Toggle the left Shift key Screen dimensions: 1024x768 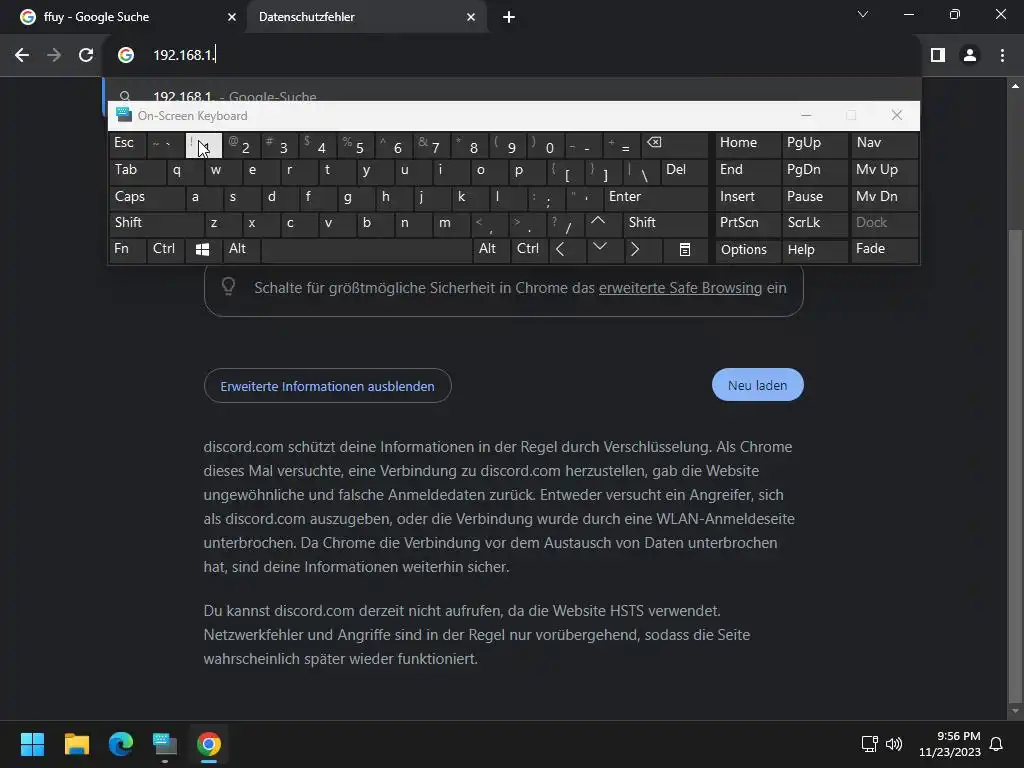point(156,223)
